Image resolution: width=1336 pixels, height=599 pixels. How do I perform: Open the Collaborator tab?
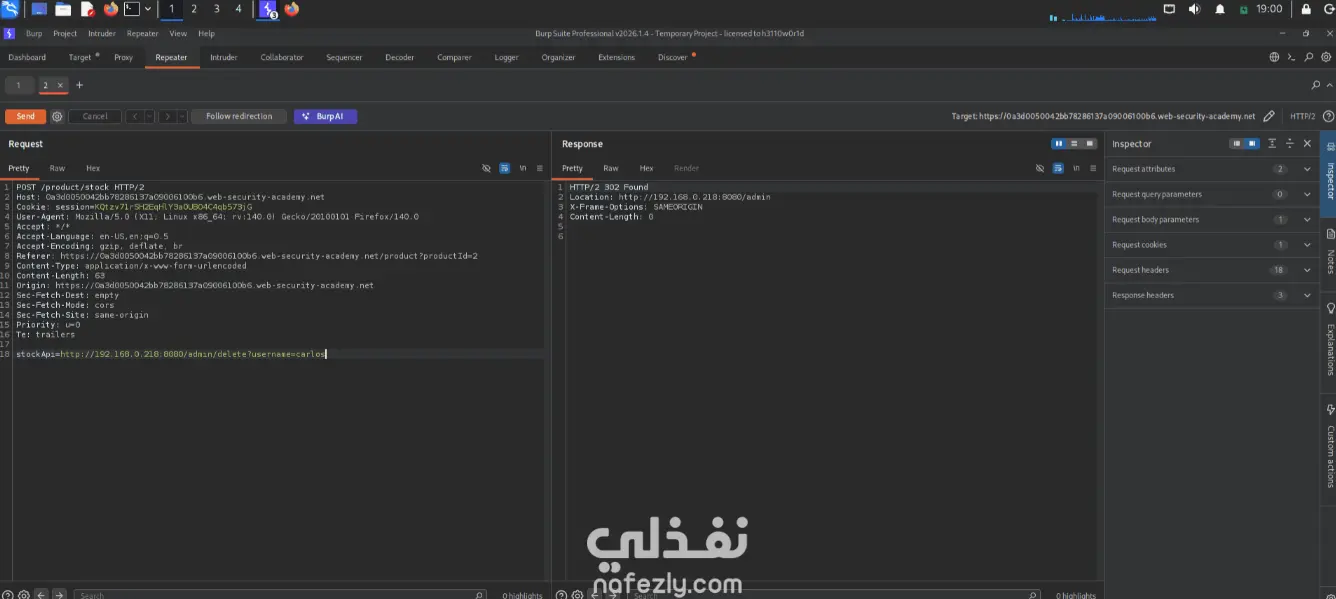point(282,57)
